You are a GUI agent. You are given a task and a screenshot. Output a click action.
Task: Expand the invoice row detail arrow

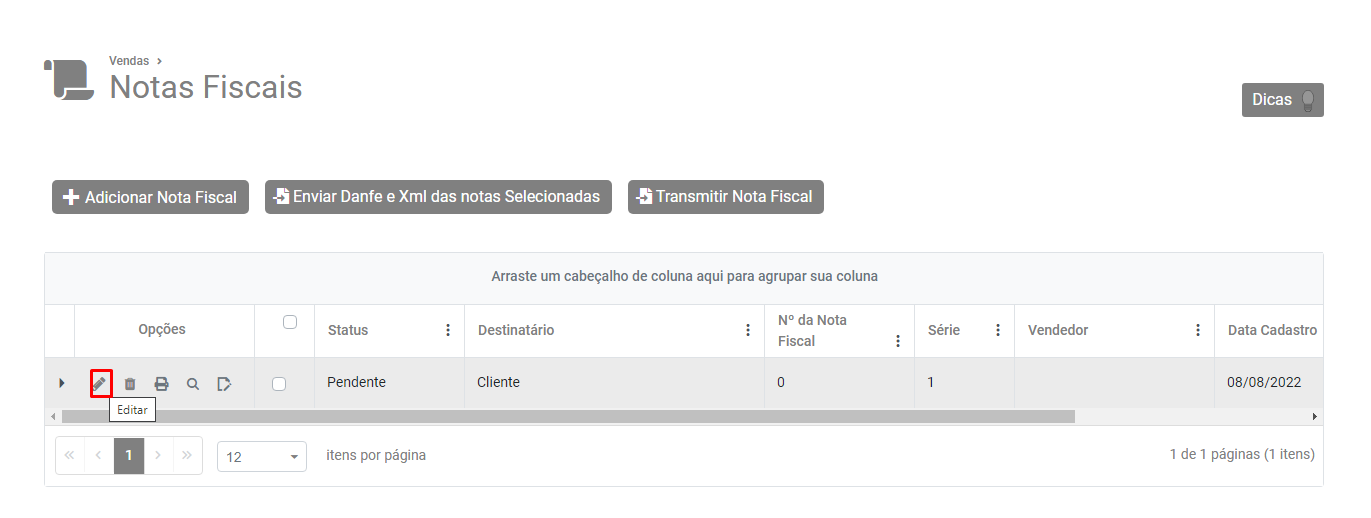[x=61, y=383]
